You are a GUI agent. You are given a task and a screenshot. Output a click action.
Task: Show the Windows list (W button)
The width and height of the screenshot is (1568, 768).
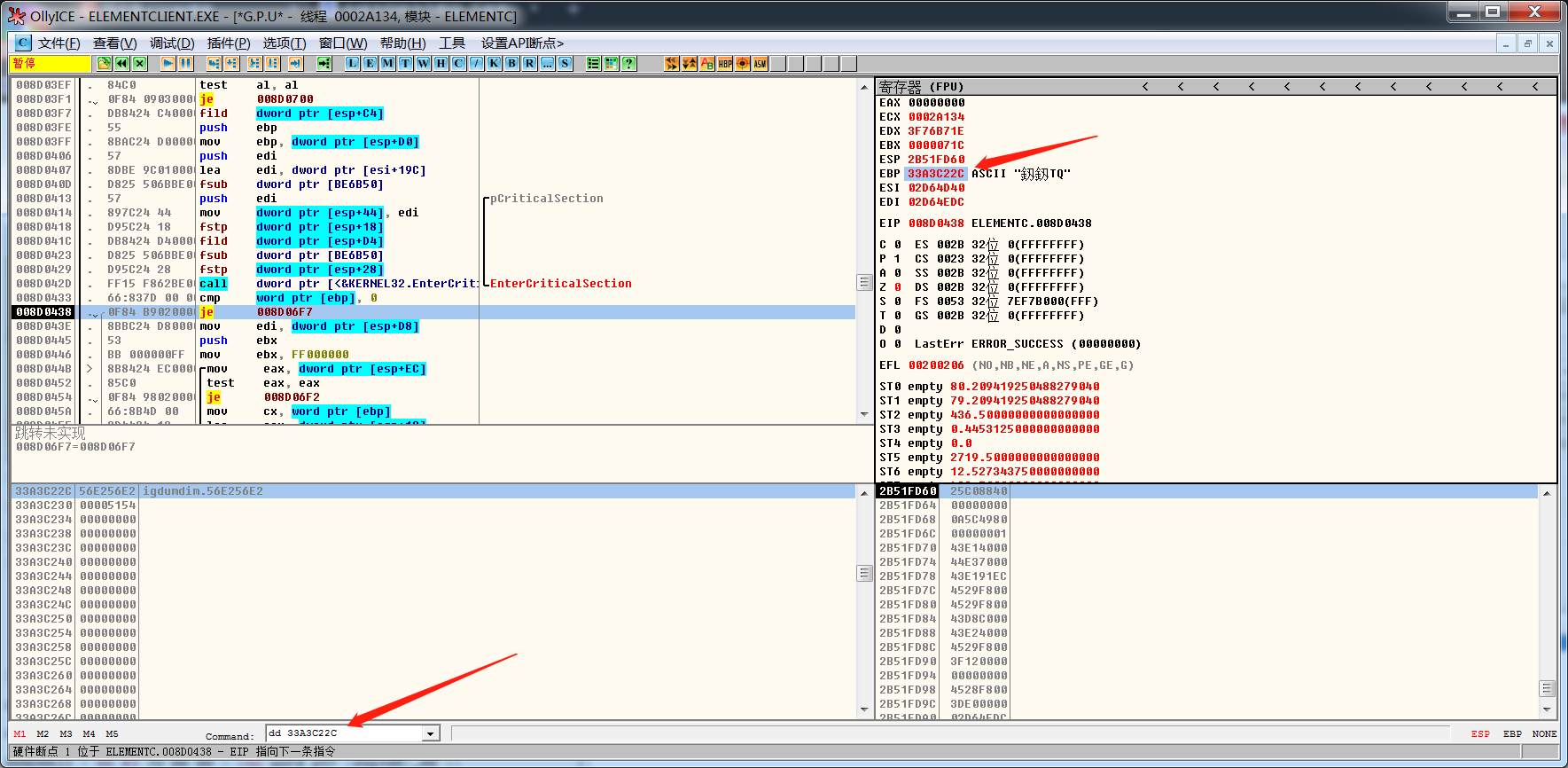pyautogui.click(x=424, y=63)
